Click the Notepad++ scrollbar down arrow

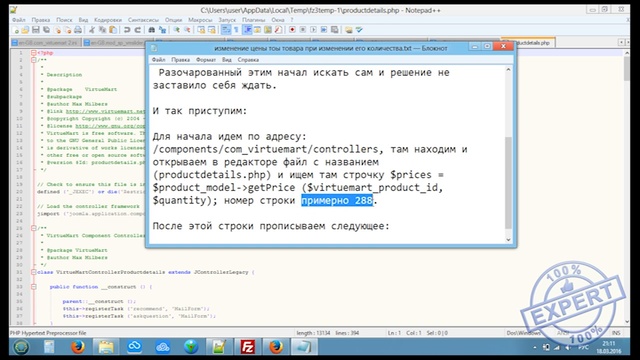coord(627,322)
